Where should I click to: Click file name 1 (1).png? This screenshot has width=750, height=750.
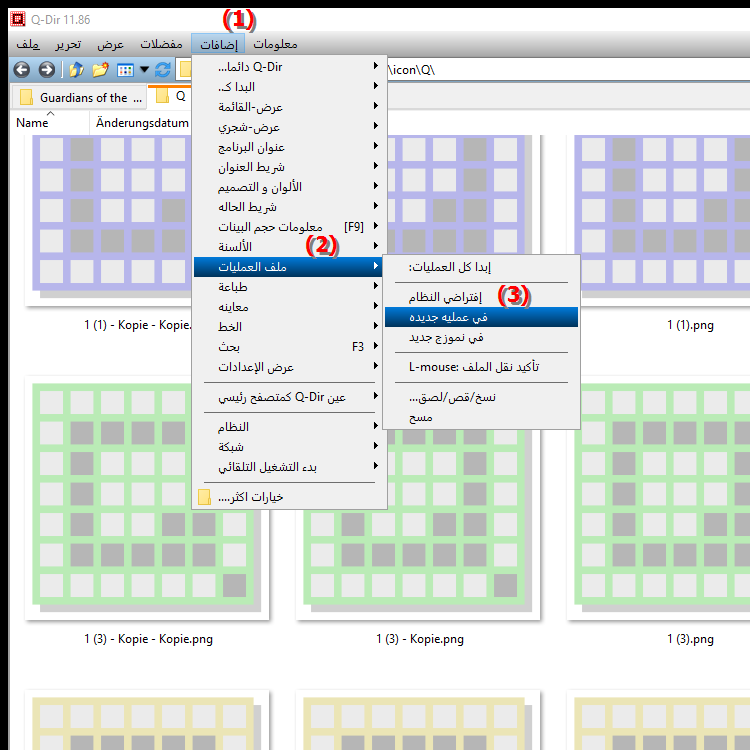click(690, 325)
